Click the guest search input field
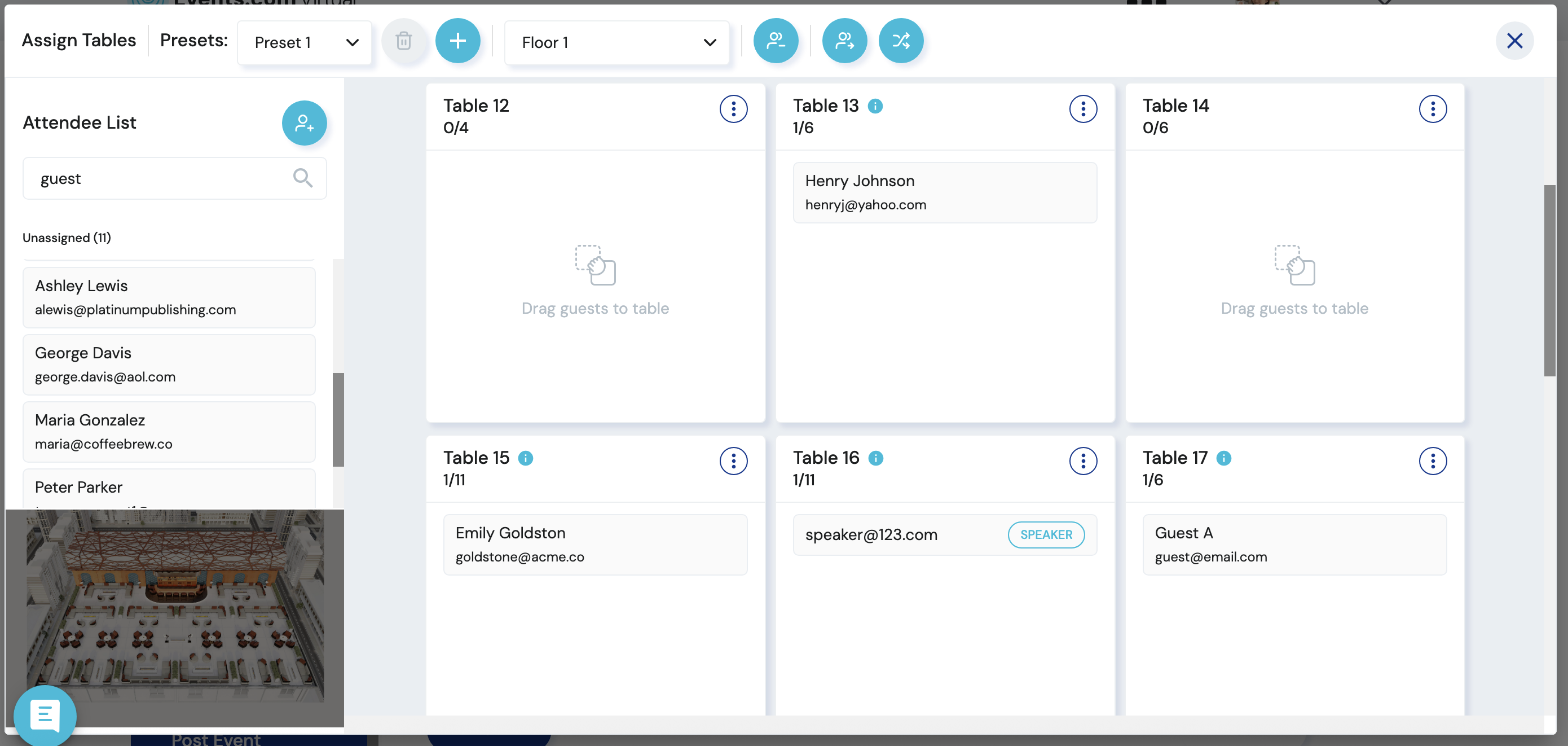Viewport: 1568px width, 746px height. click(158, 178)
